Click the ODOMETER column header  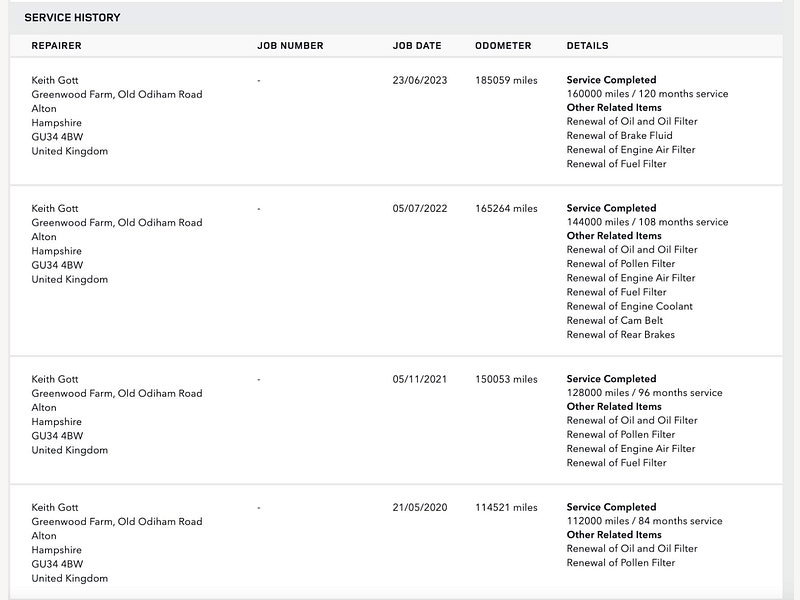click(503, 46)
